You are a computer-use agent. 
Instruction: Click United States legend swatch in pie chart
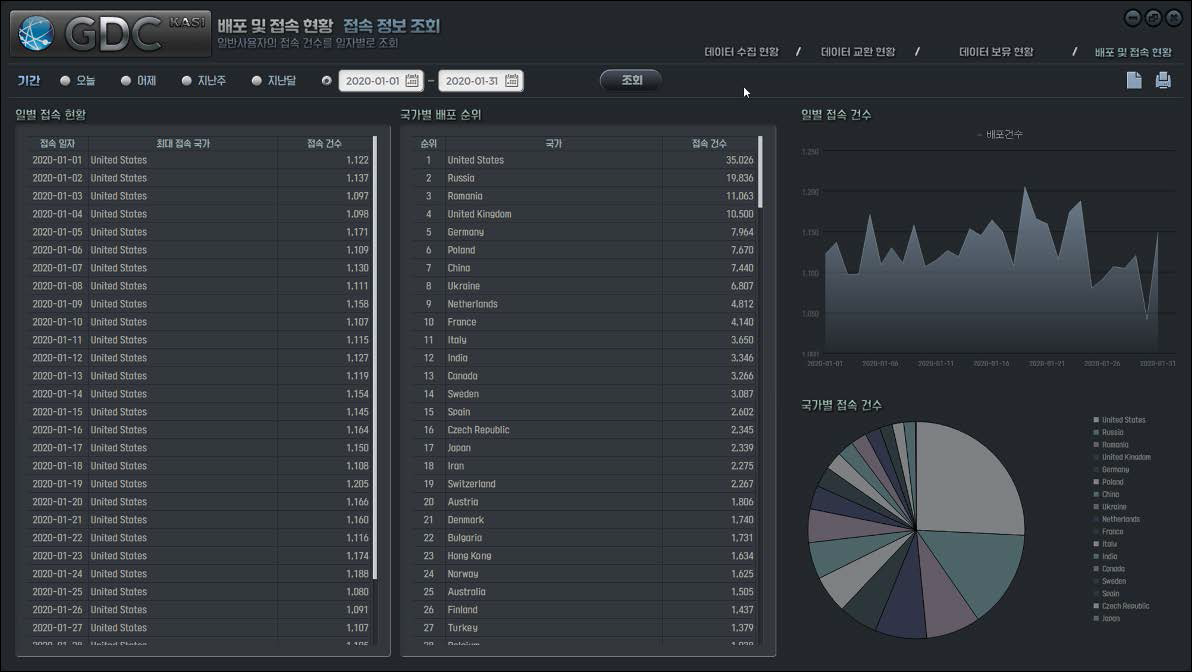coord(1095,420)
